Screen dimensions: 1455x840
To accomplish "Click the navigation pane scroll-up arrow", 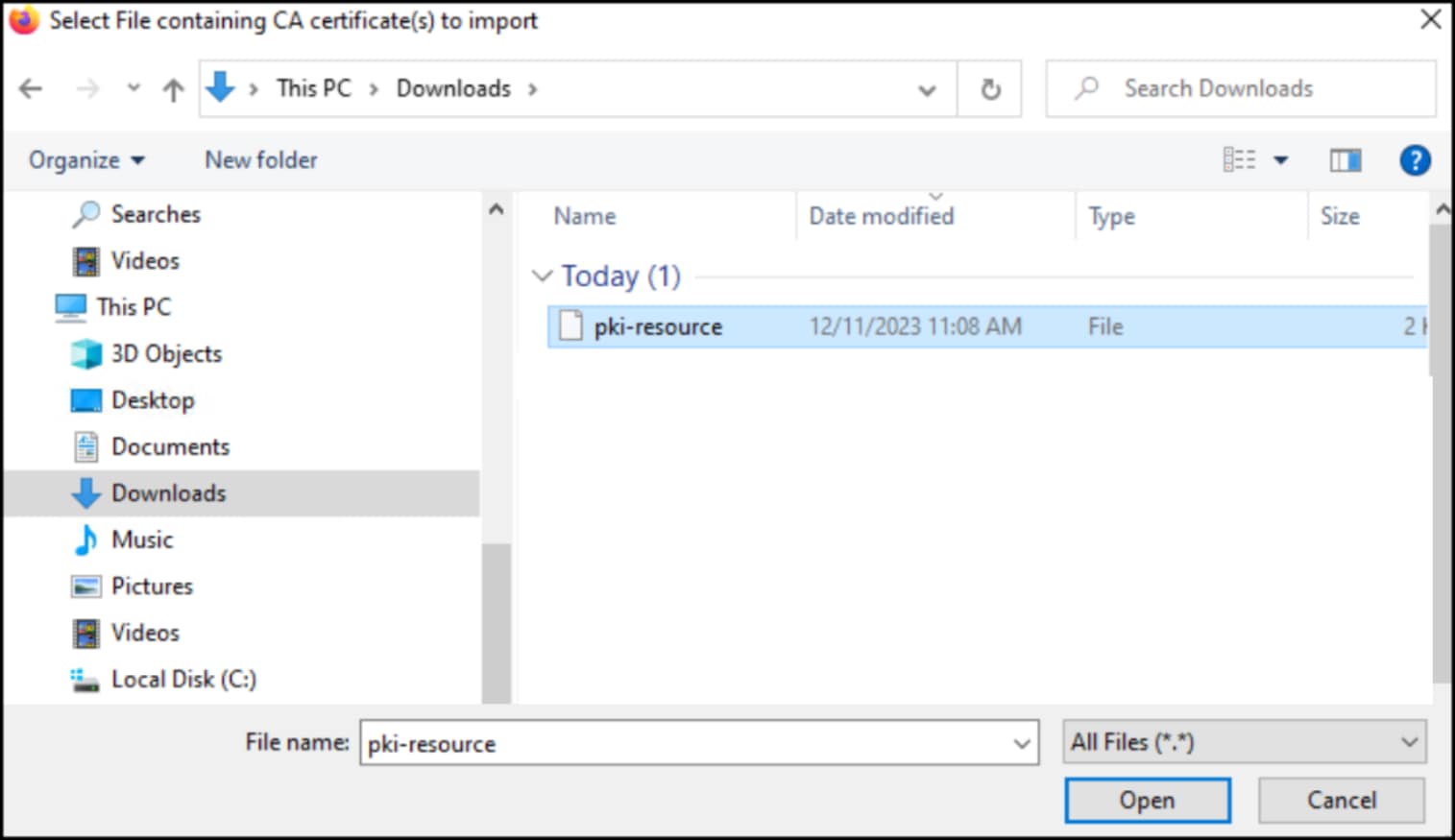I will [x=496, y=209].
